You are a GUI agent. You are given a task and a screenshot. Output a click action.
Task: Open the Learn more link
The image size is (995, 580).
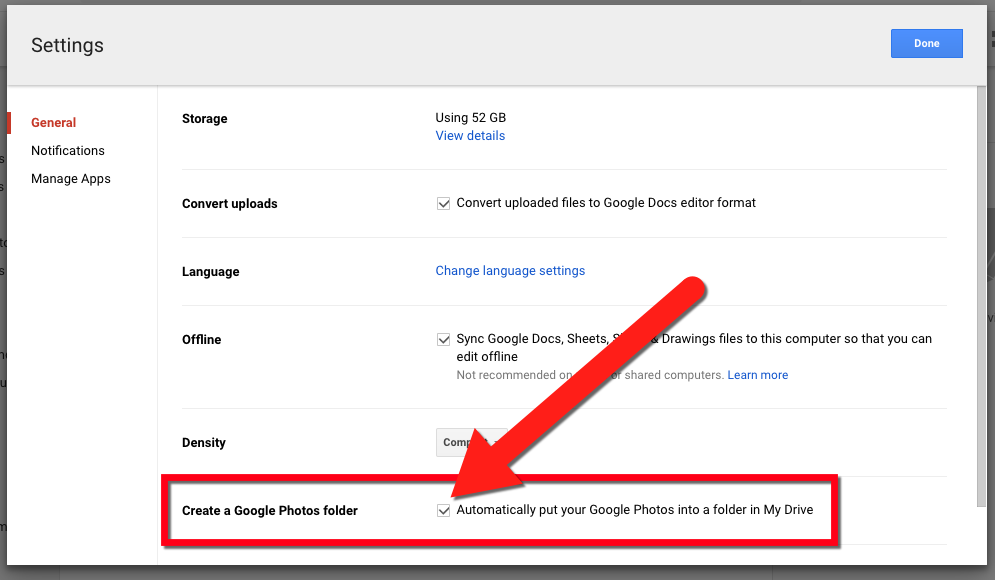(758, 375)
